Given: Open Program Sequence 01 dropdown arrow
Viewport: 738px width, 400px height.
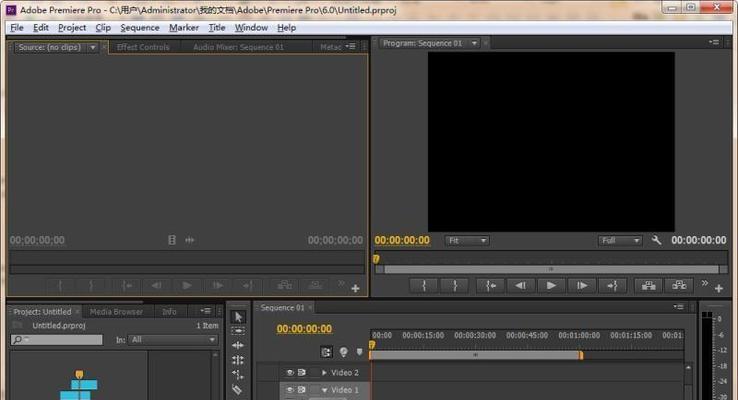Looking at the screenshot, I should point(474,43).
